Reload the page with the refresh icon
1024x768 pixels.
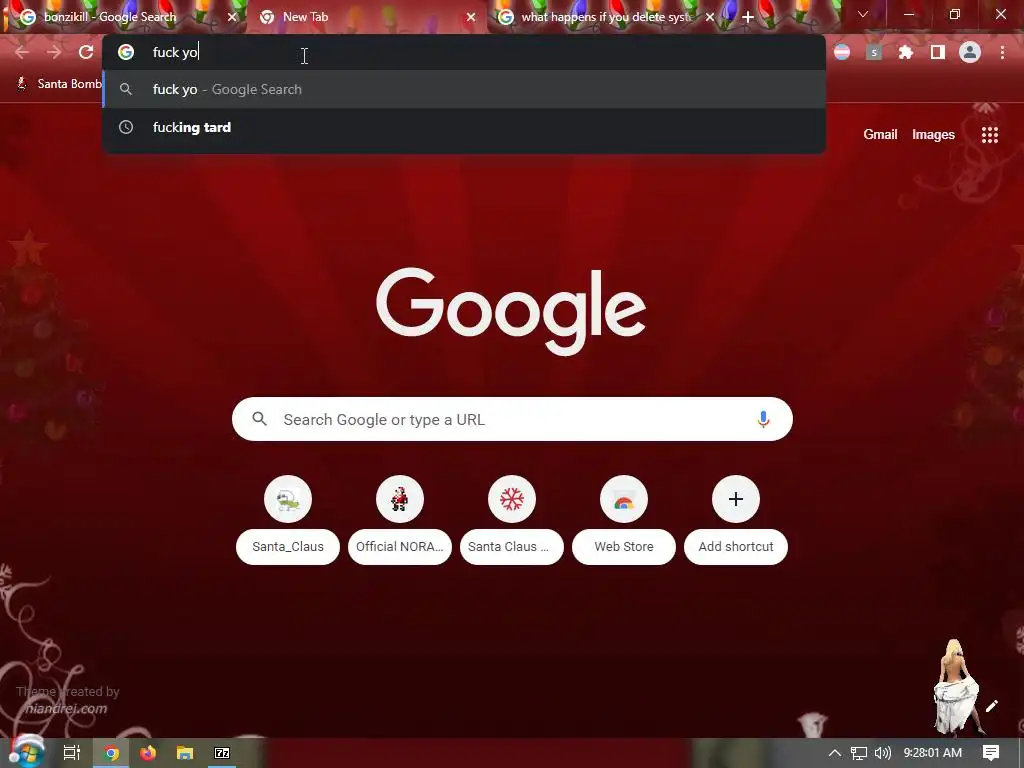pos(86,52)
